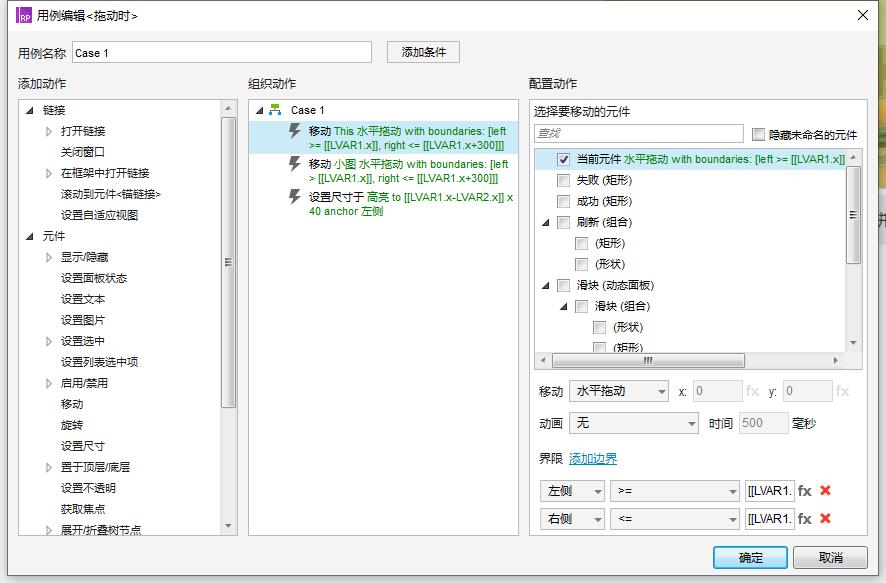The image size is (886, 583).
Task: Delete the 左侧 boundary with red X
Action: coord(825,491)
